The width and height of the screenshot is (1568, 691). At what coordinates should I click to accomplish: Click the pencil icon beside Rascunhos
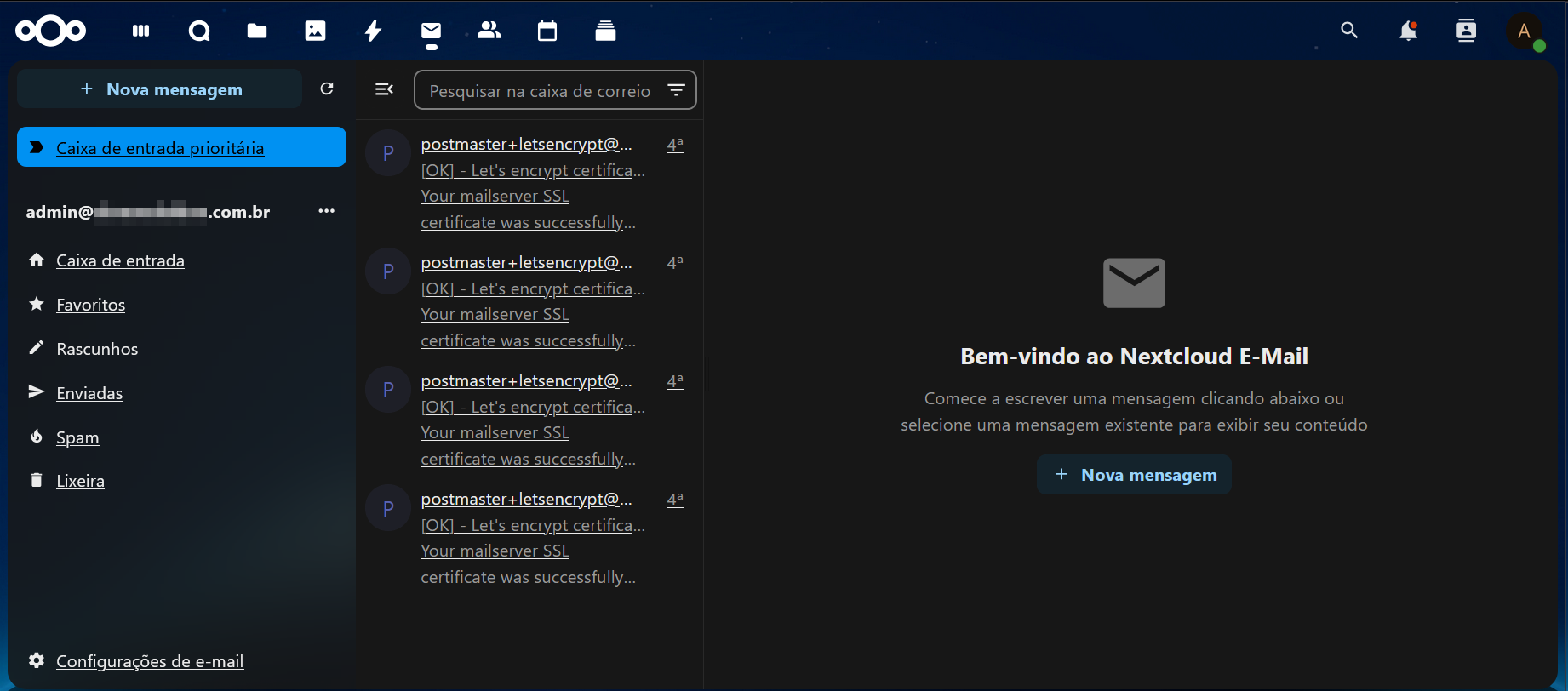(x=37, y=348)
